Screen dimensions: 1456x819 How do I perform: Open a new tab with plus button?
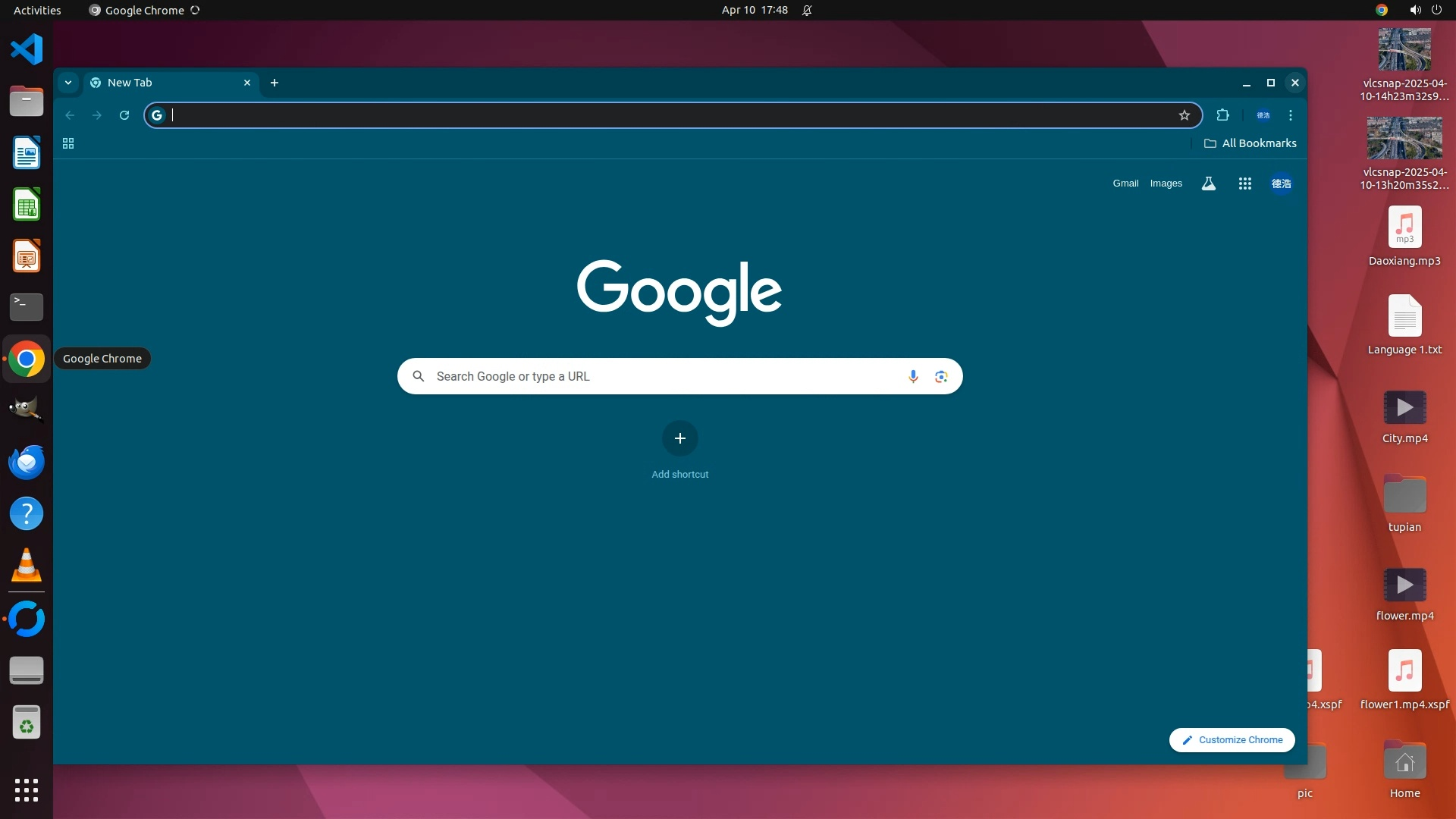point(275,83)
